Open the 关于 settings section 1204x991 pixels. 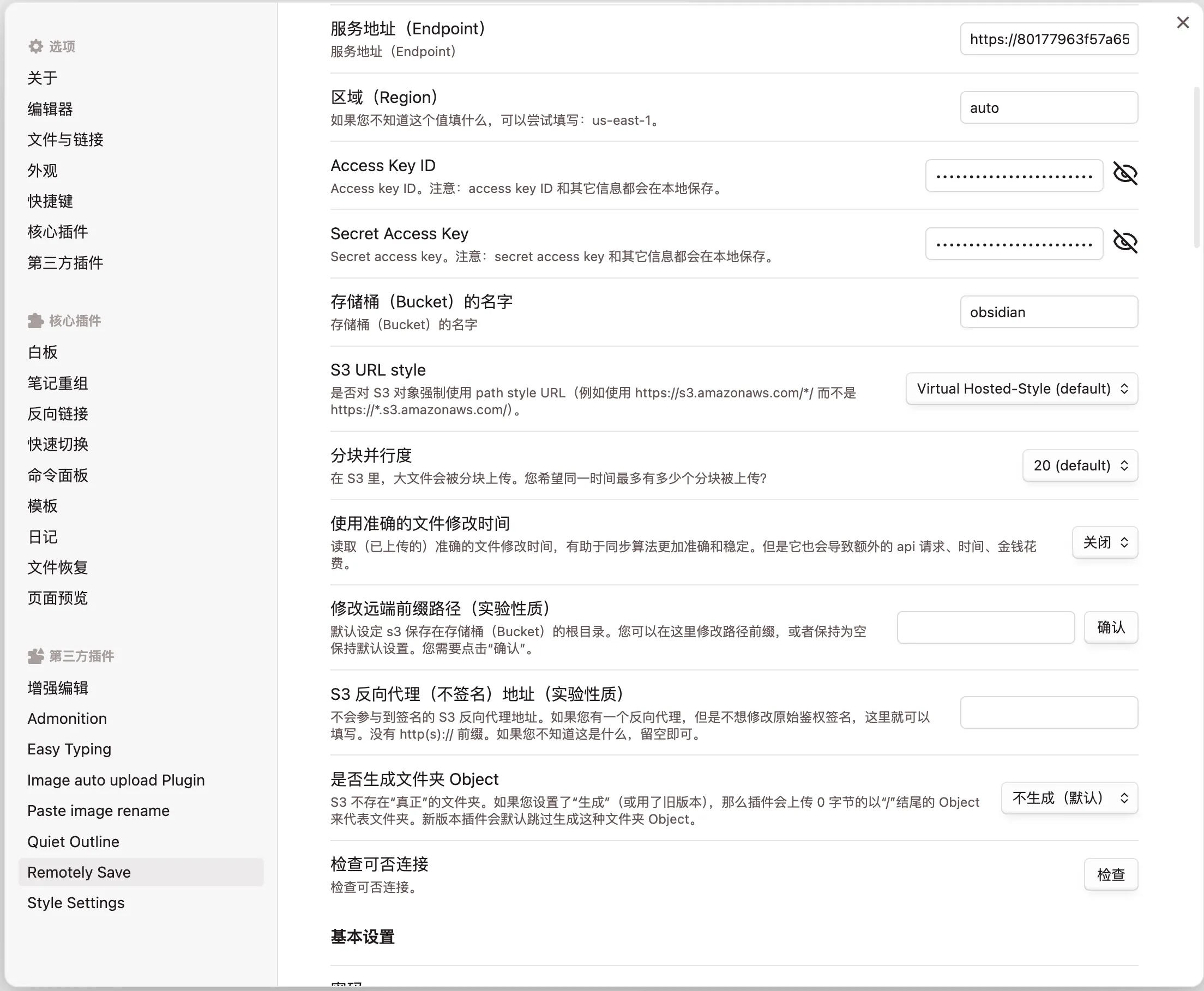(141, 77)
